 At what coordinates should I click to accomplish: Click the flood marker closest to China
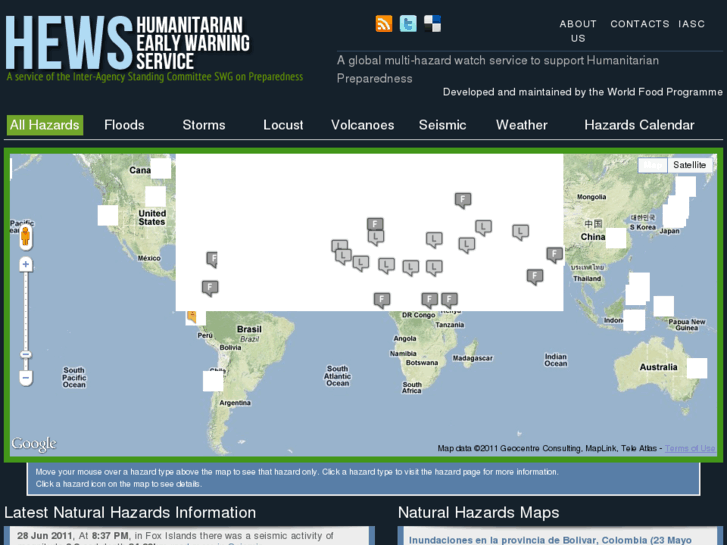point(555,255)
